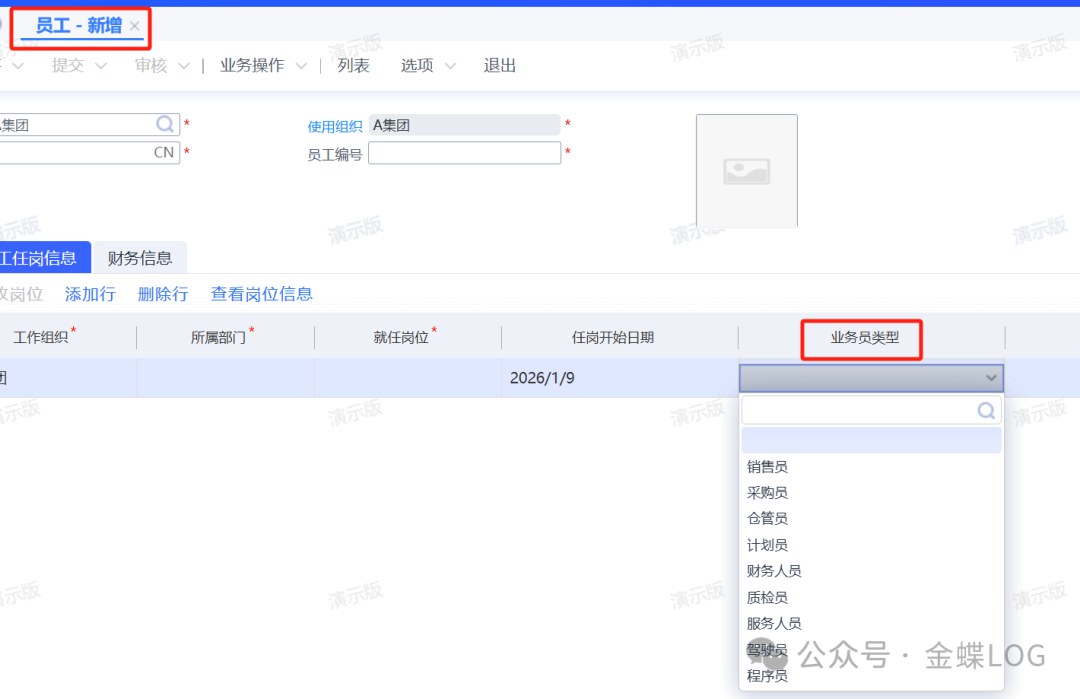Screen dimensions: 1080x699
Task: Click the search magnifier in organization field
Action: (x=165, y=125)
